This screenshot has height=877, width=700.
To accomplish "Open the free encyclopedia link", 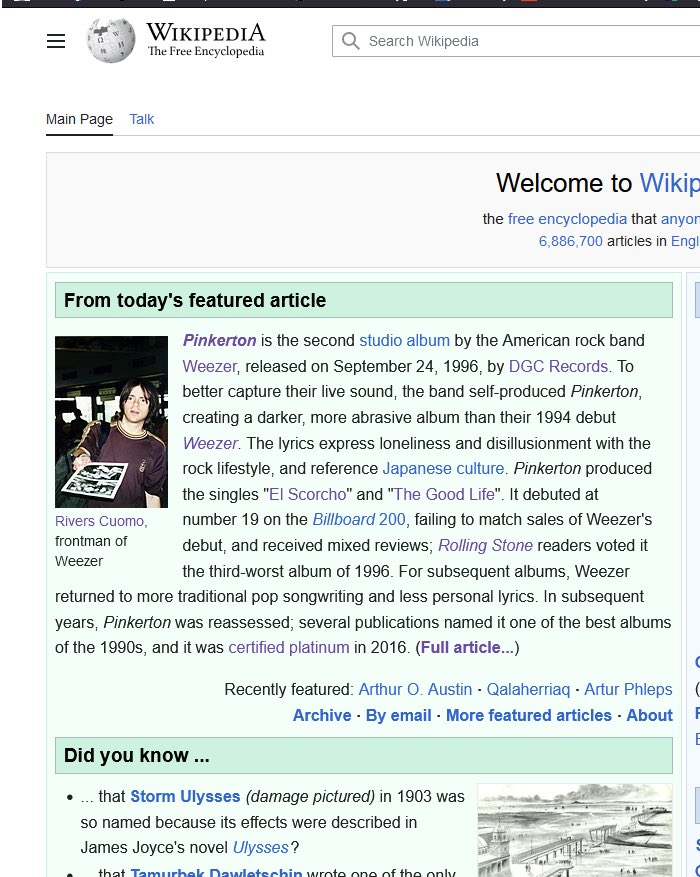I will (567, 219).
